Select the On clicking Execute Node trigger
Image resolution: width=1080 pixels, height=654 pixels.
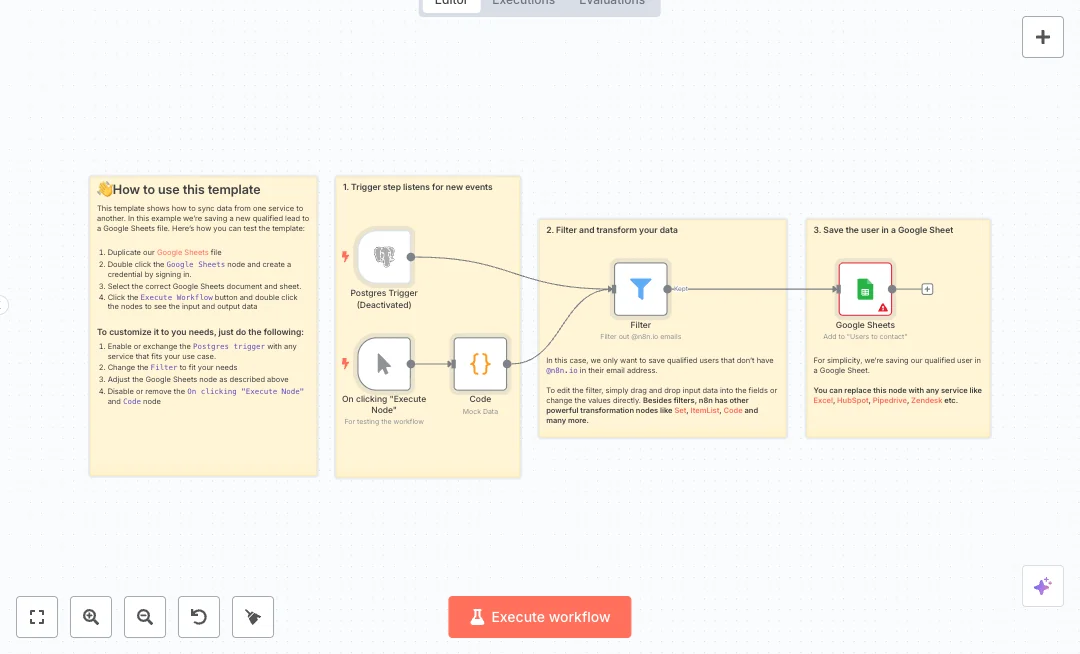pos(385,364)
